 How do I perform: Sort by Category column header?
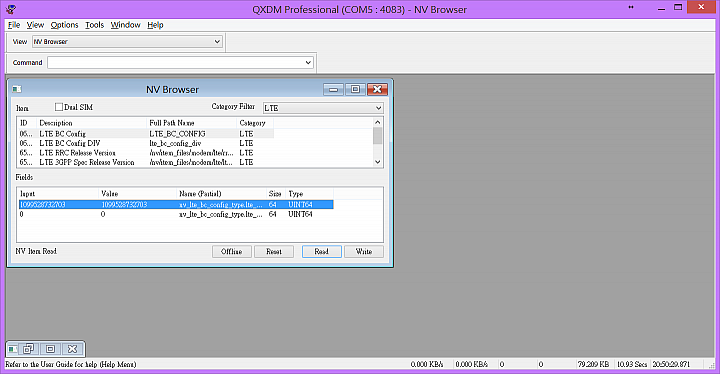point(255,123)
